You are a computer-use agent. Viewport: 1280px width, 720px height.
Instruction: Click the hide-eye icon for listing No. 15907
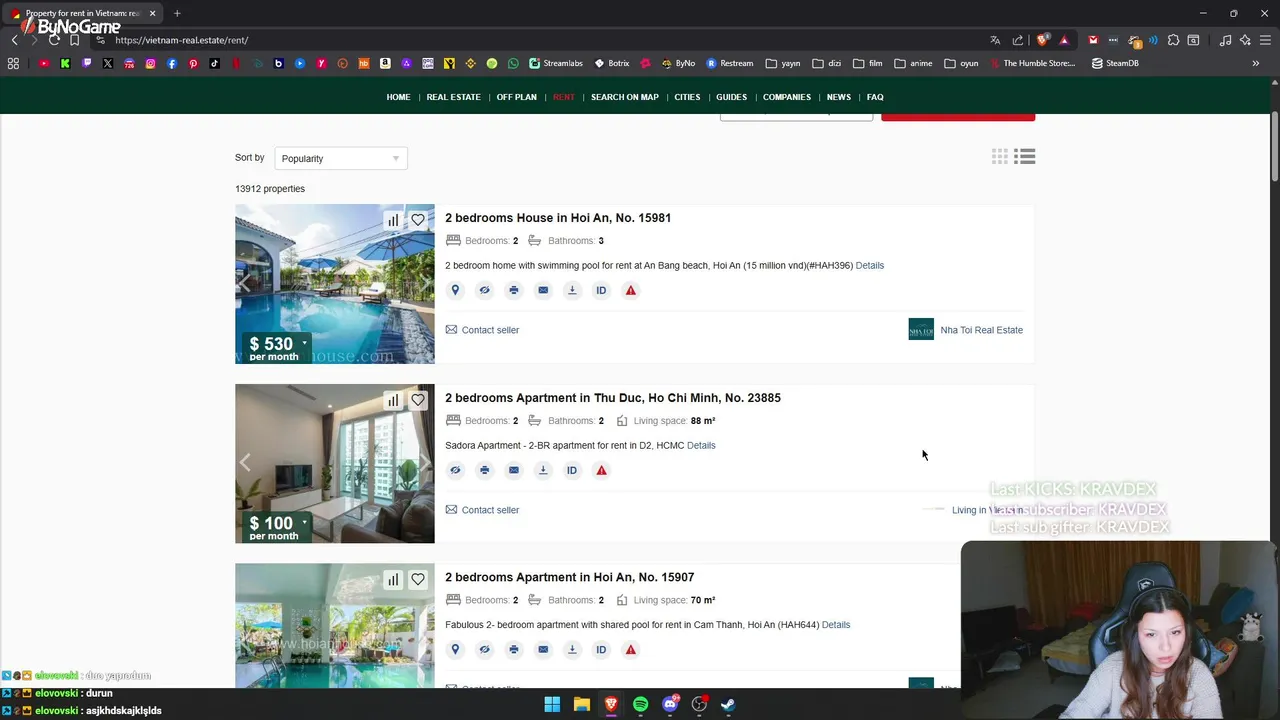[x=484, y=649]
